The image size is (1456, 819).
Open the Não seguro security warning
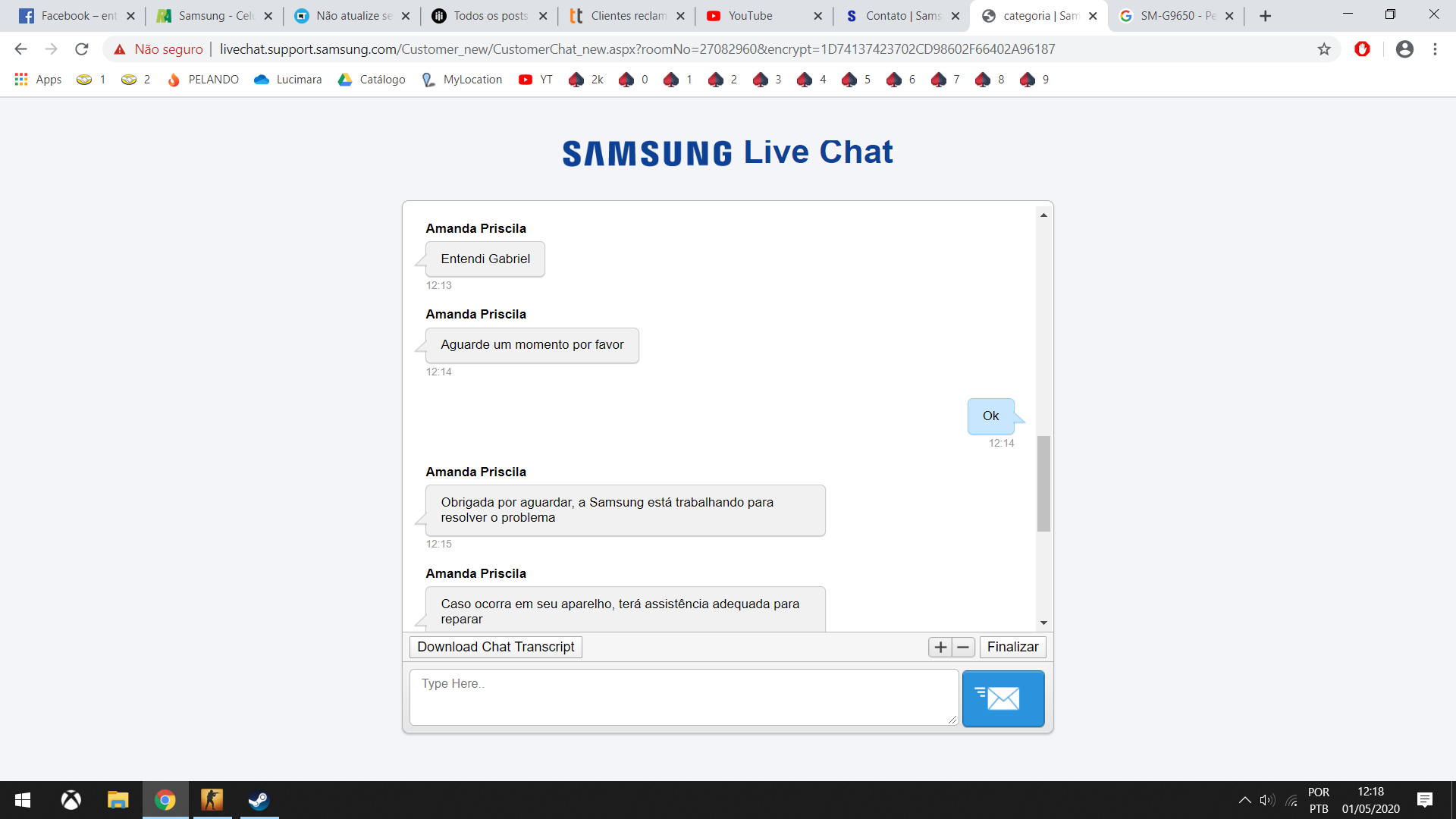[x=158, y=49]
